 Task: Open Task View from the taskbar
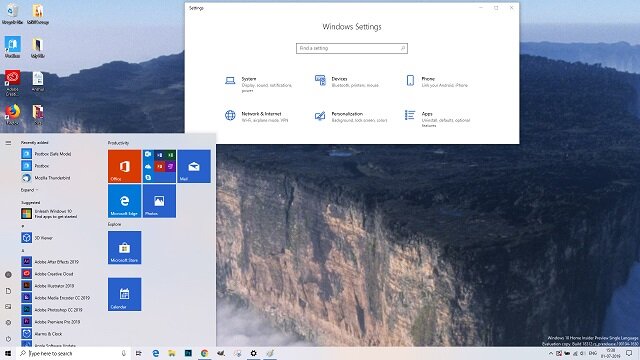point(138,353)
